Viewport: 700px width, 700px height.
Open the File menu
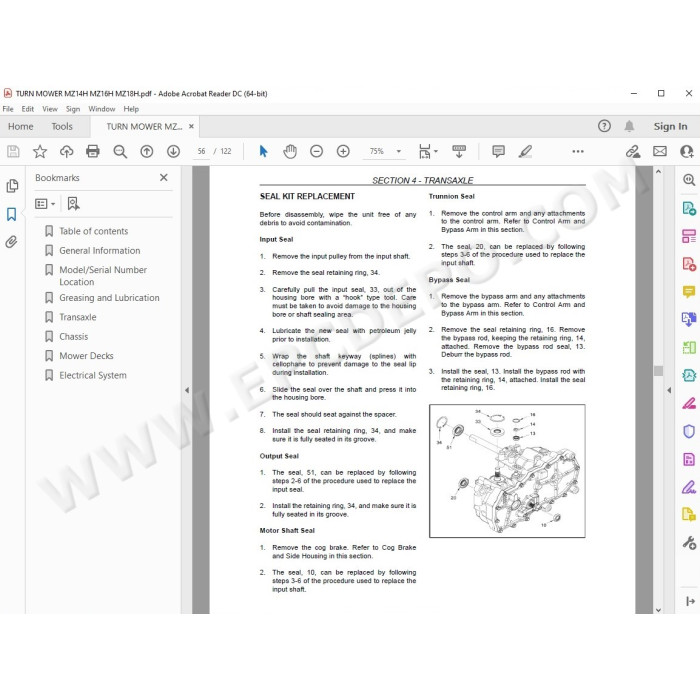pyautogui.click(x=8, y=109)
